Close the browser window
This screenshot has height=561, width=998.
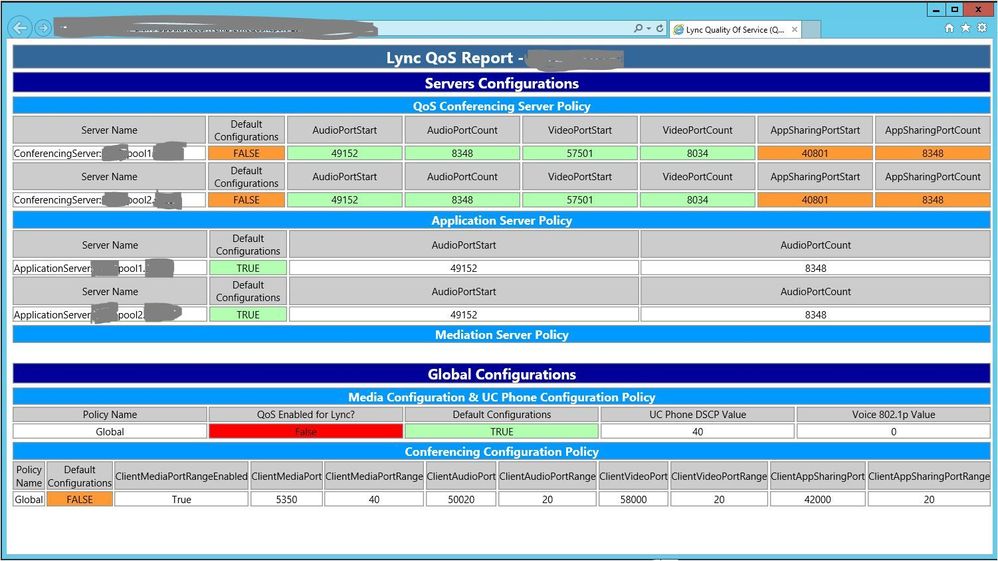[x=978, y=10]
